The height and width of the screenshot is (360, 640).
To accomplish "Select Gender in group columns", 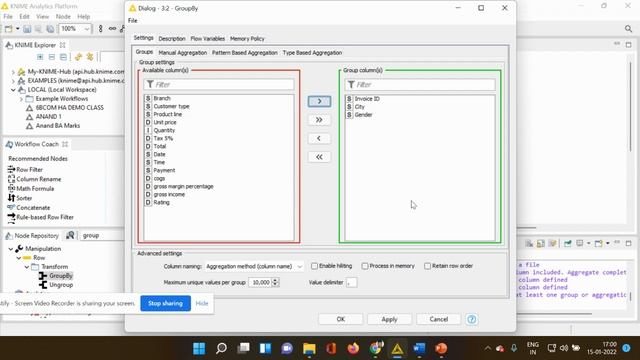I will 363,115.
